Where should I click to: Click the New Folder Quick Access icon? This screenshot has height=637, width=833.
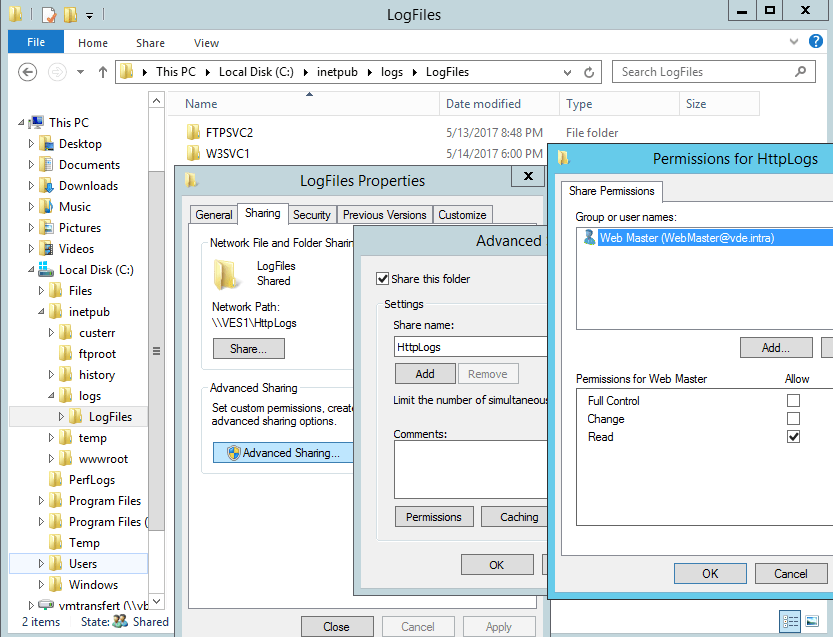68,14
